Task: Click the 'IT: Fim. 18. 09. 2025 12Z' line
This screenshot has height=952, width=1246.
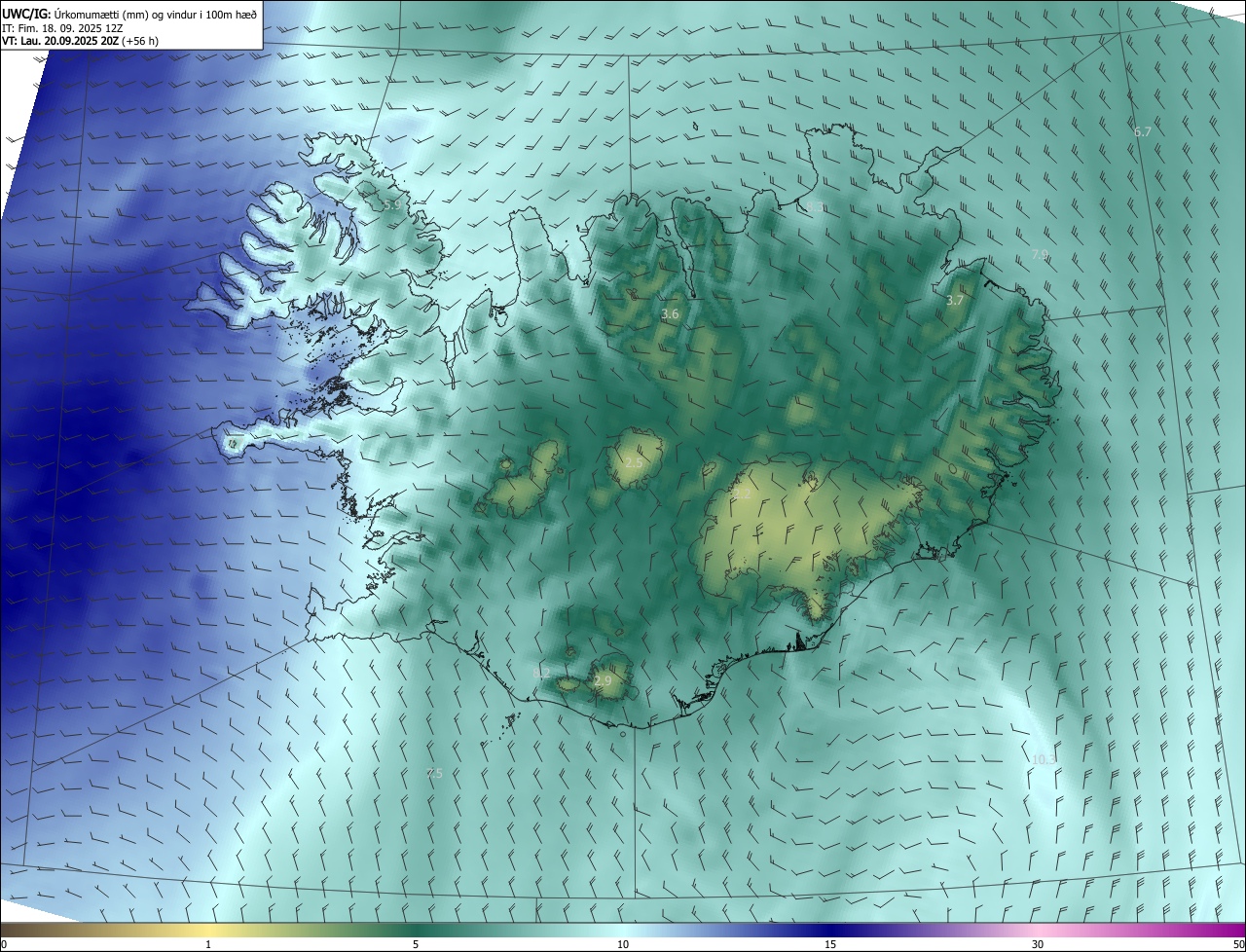Action: 62,27
